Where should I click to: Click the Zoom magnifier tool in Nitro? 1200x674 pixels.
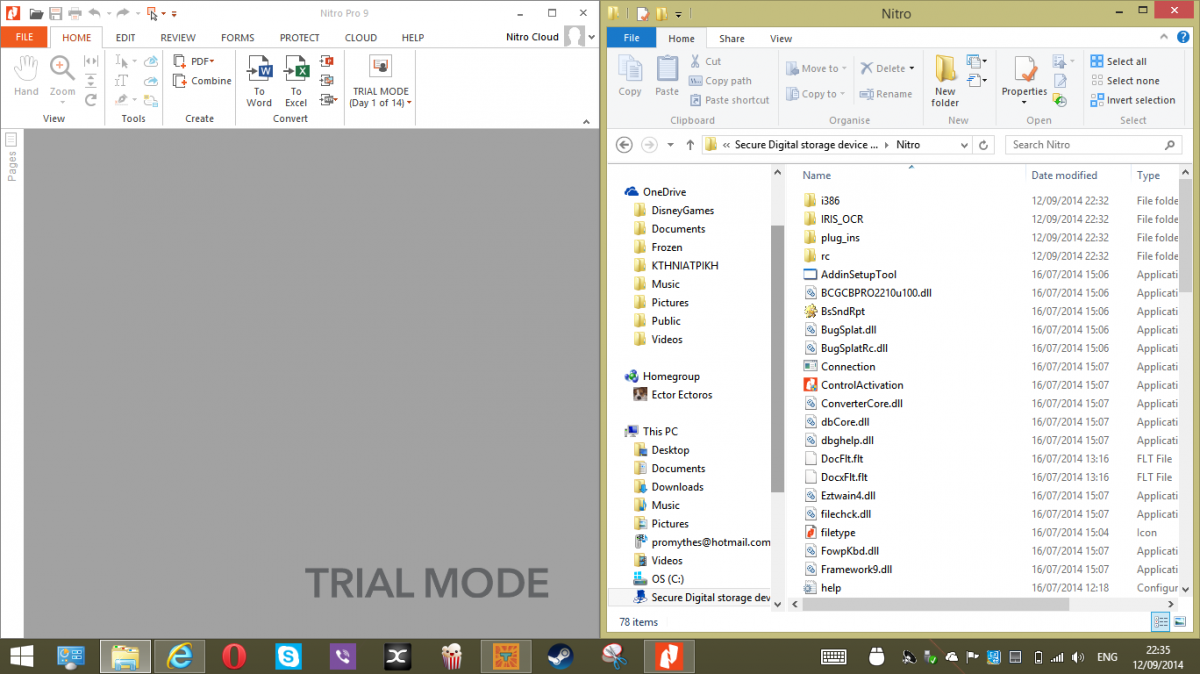click(x=62, y=69)
